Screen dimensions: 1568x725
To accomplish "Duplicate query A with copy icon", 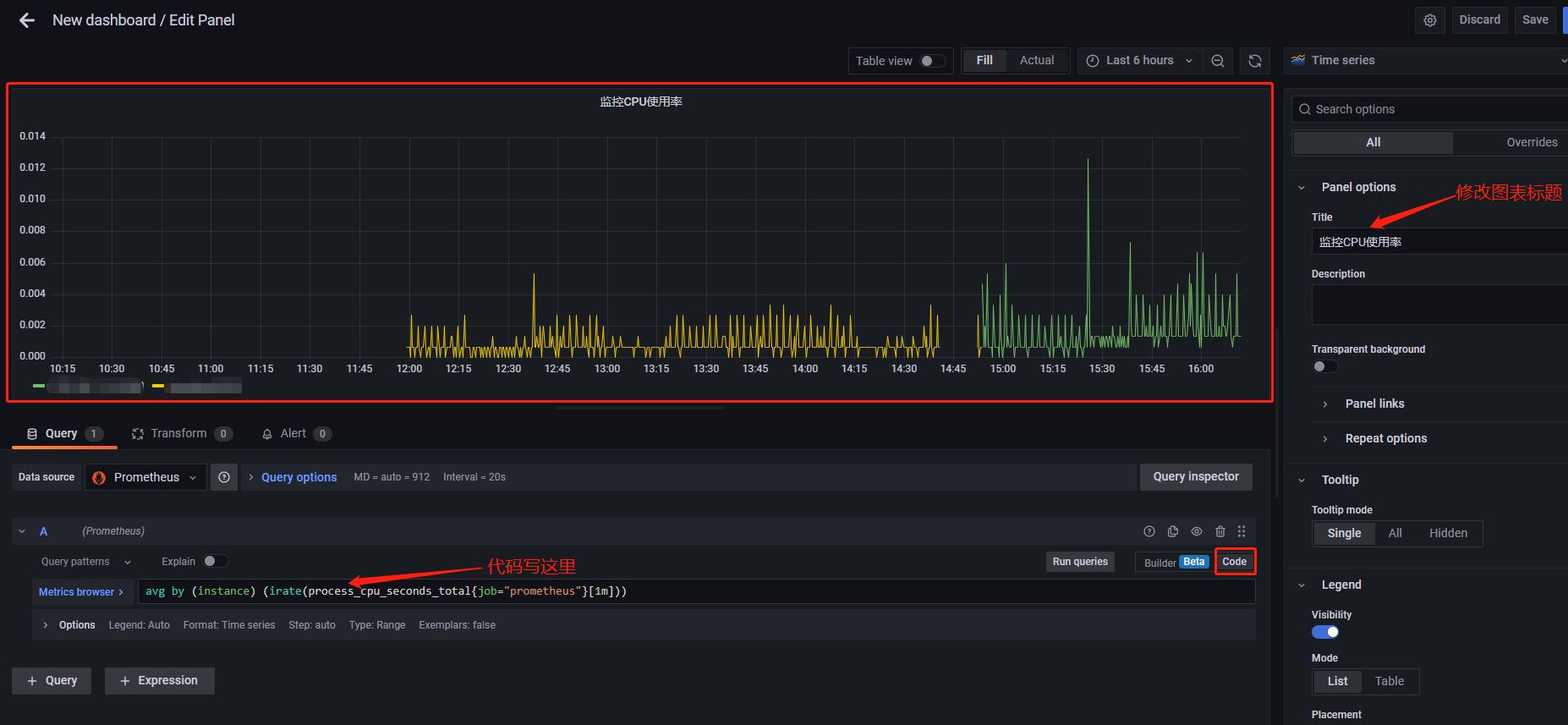I will 1173,531.
